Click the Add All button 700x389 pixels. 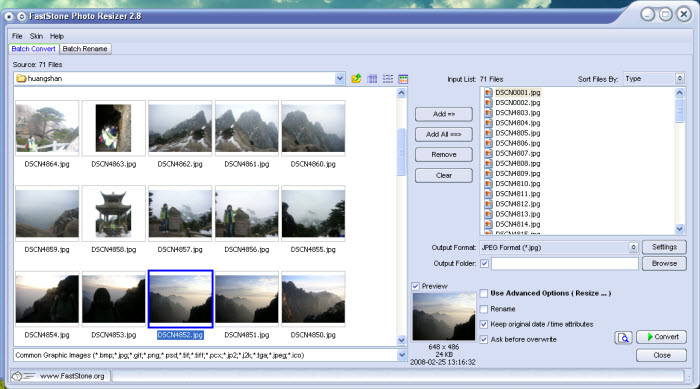(444, 134)
